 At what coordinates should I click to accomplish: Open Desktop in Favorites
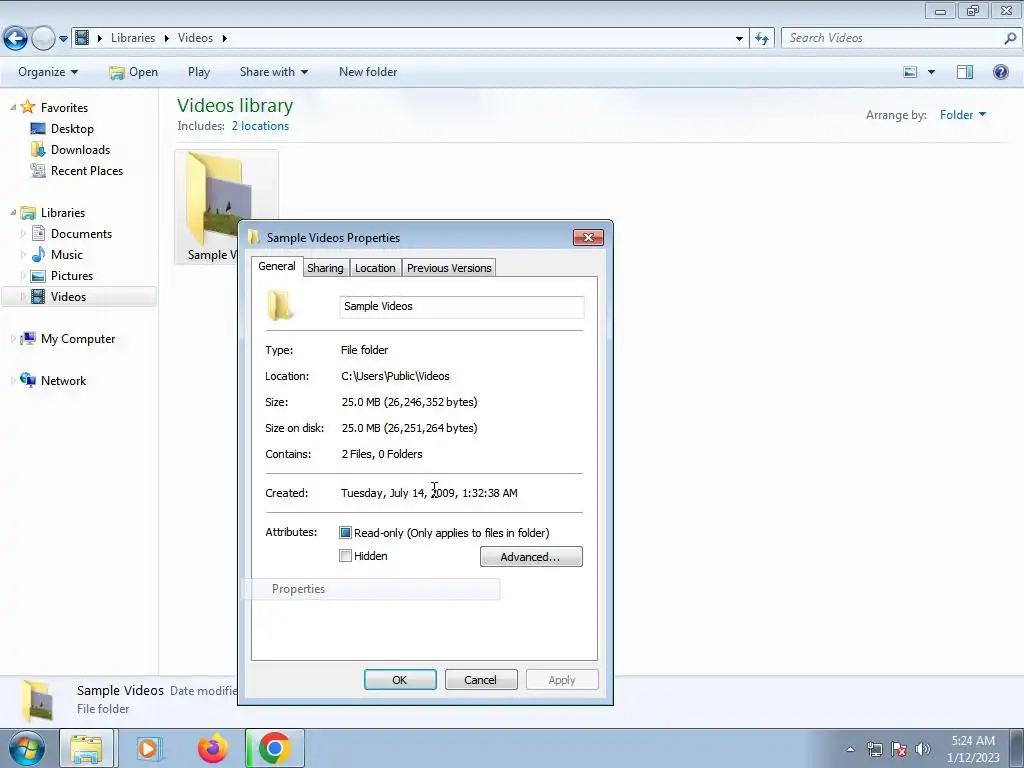[x=72, y=129]
